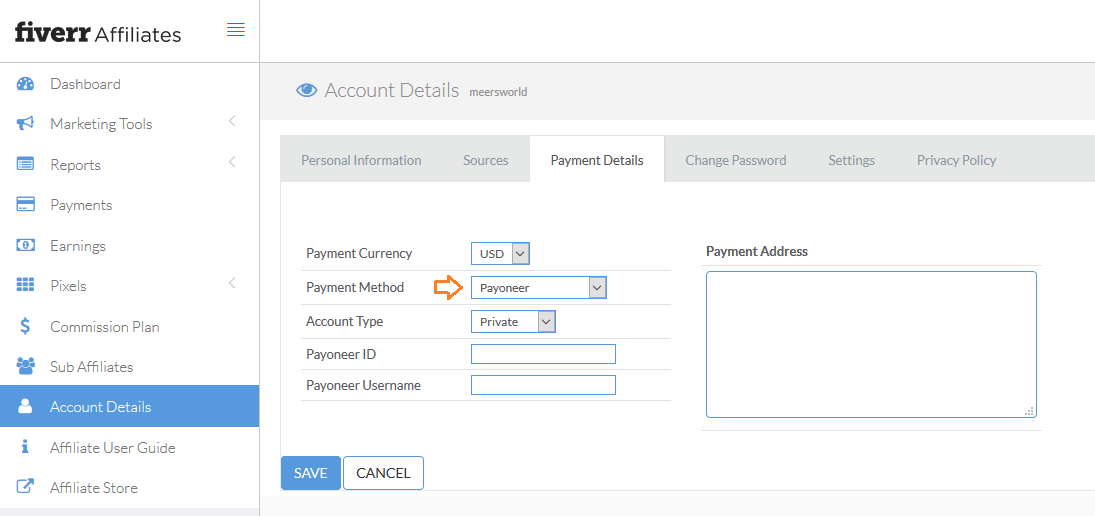Open the Payment Method Payoneer dropdown
The width and height of the screenshot is (1095, 516).
538,288
